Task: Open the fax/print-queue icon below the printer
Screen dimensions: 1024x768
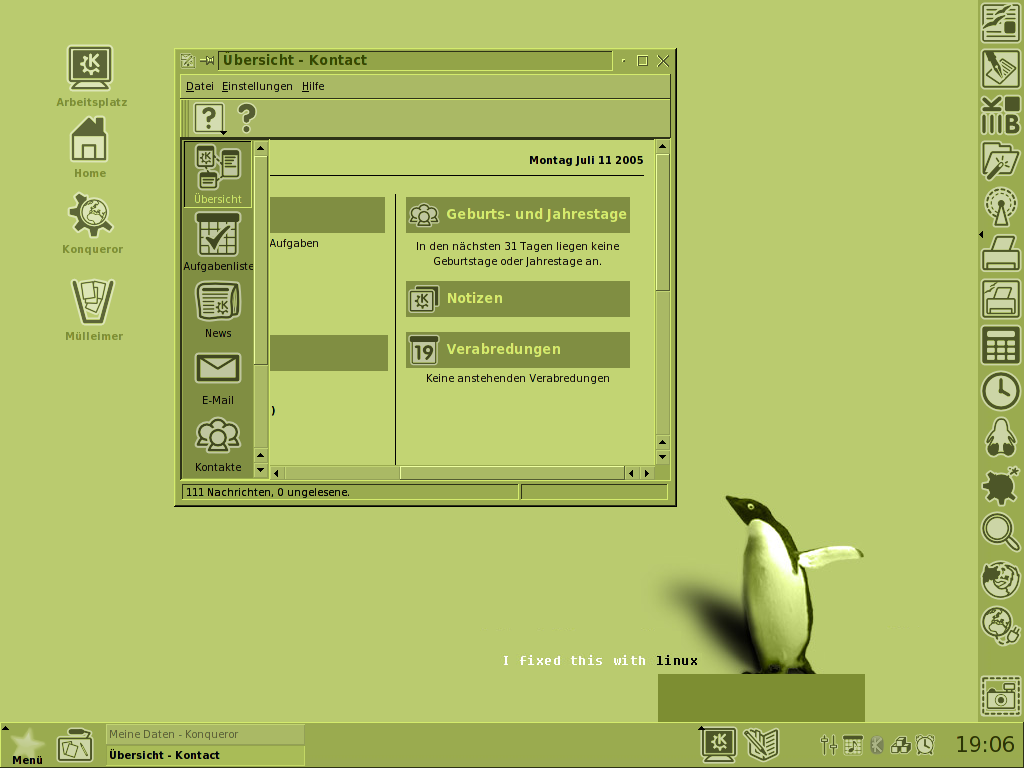Action: click(x=1000, y=298)
